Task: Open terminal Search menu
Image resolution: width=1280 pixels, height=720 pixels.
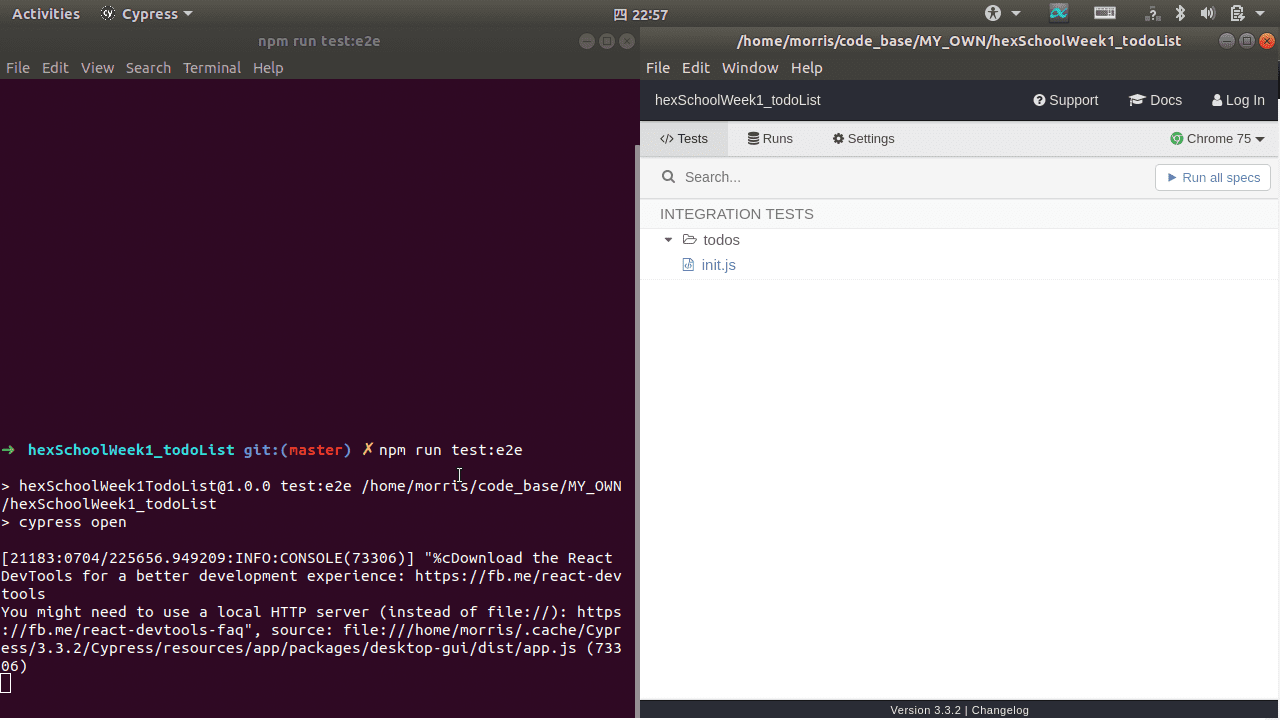Action: click(x=148, y=68)
